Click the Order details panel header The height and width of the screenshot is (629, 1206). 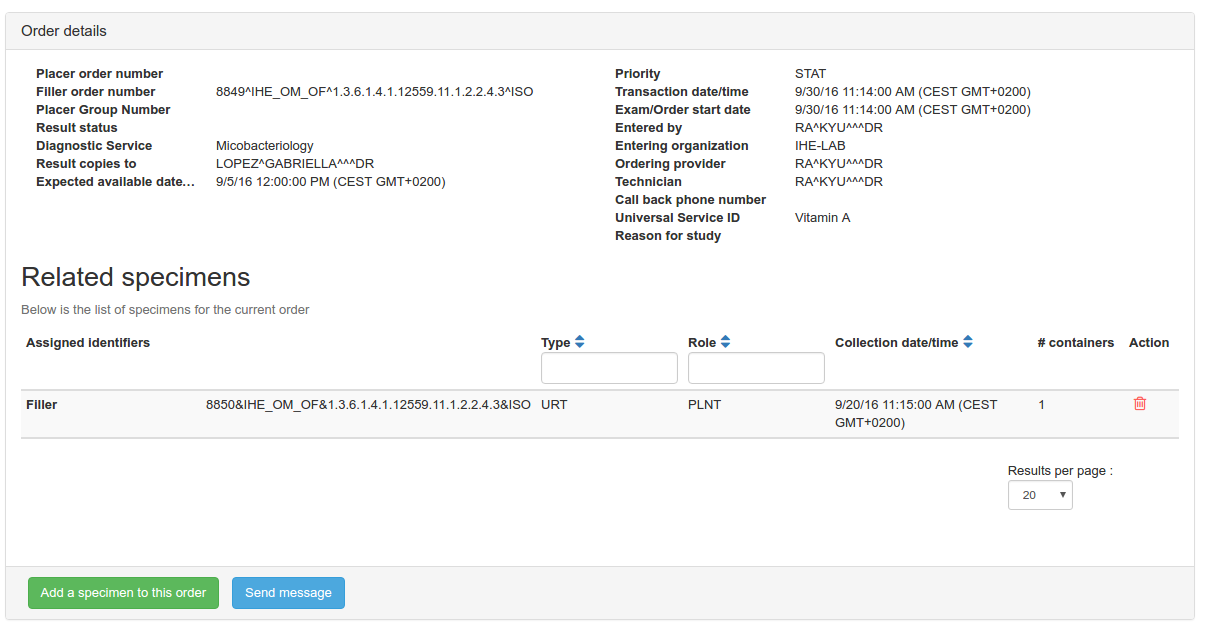tap(64, 31)
